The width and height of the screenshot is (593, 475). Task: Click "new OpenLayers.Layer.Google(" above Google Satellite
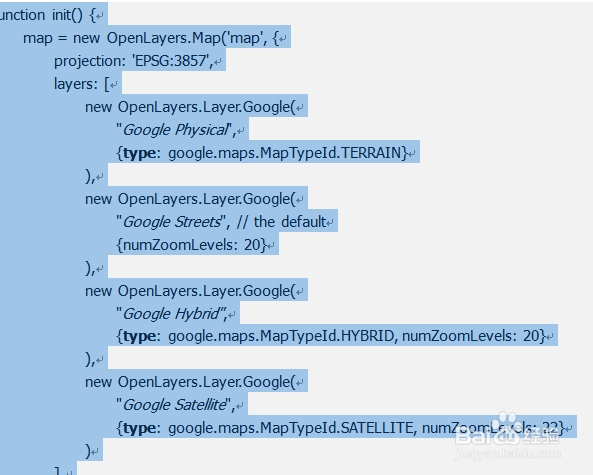click(x=190, y=382)
